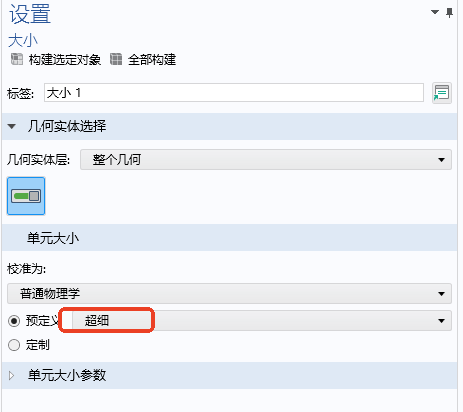This screenshot has width=463, height=412.
Task: Click the dropdown arrow of the 超细 combo box
Action: point(441,321)
